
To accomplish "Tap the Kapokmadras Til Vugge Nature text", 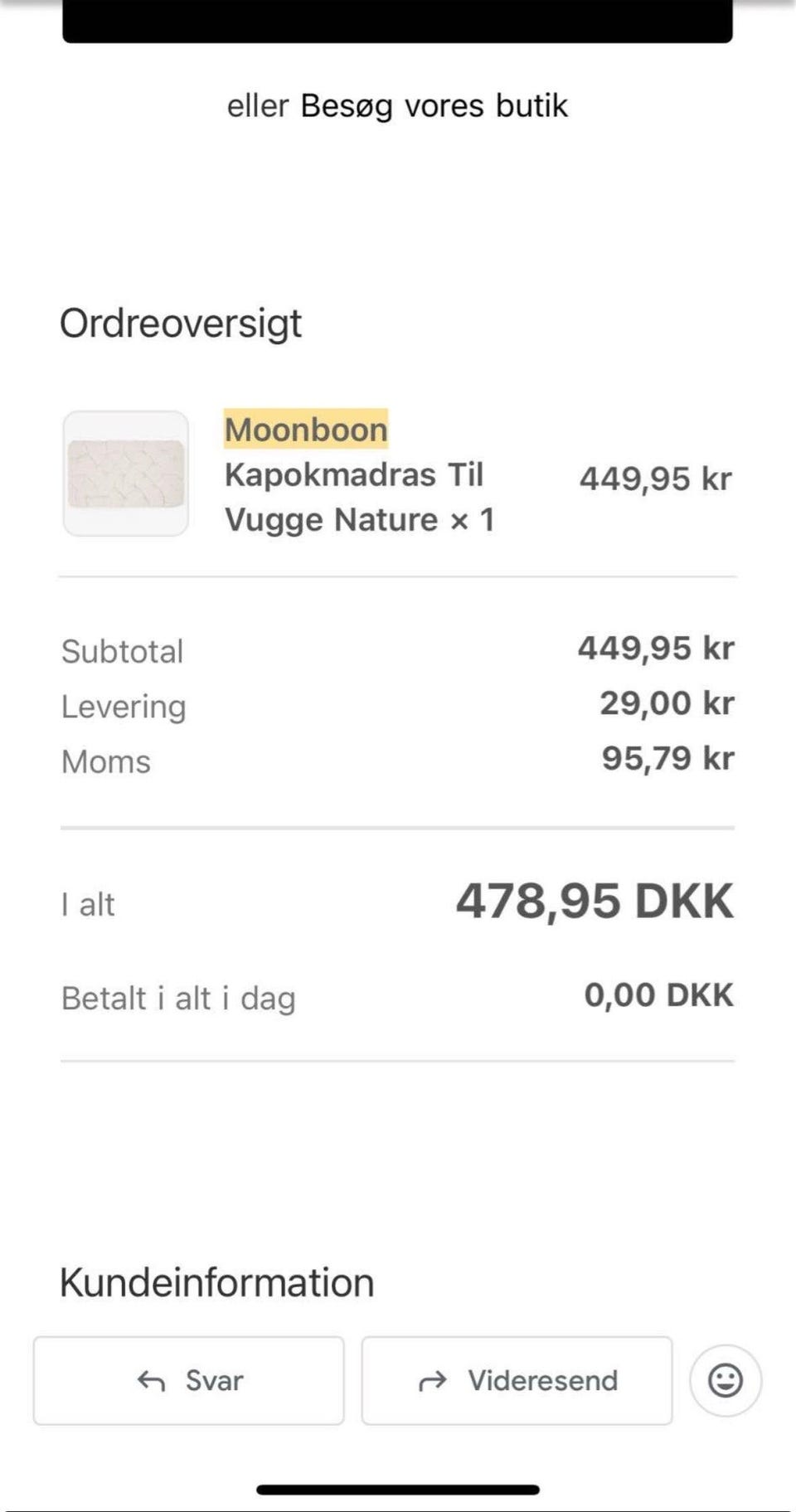I will [354, 498].
